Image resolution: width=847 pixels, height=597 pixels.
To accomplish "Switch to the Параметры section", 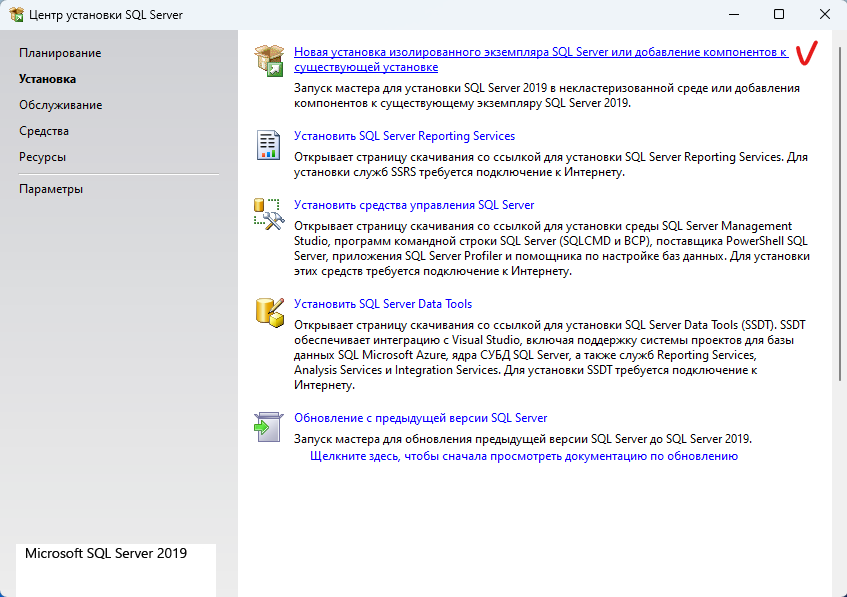I will [51, 189].
